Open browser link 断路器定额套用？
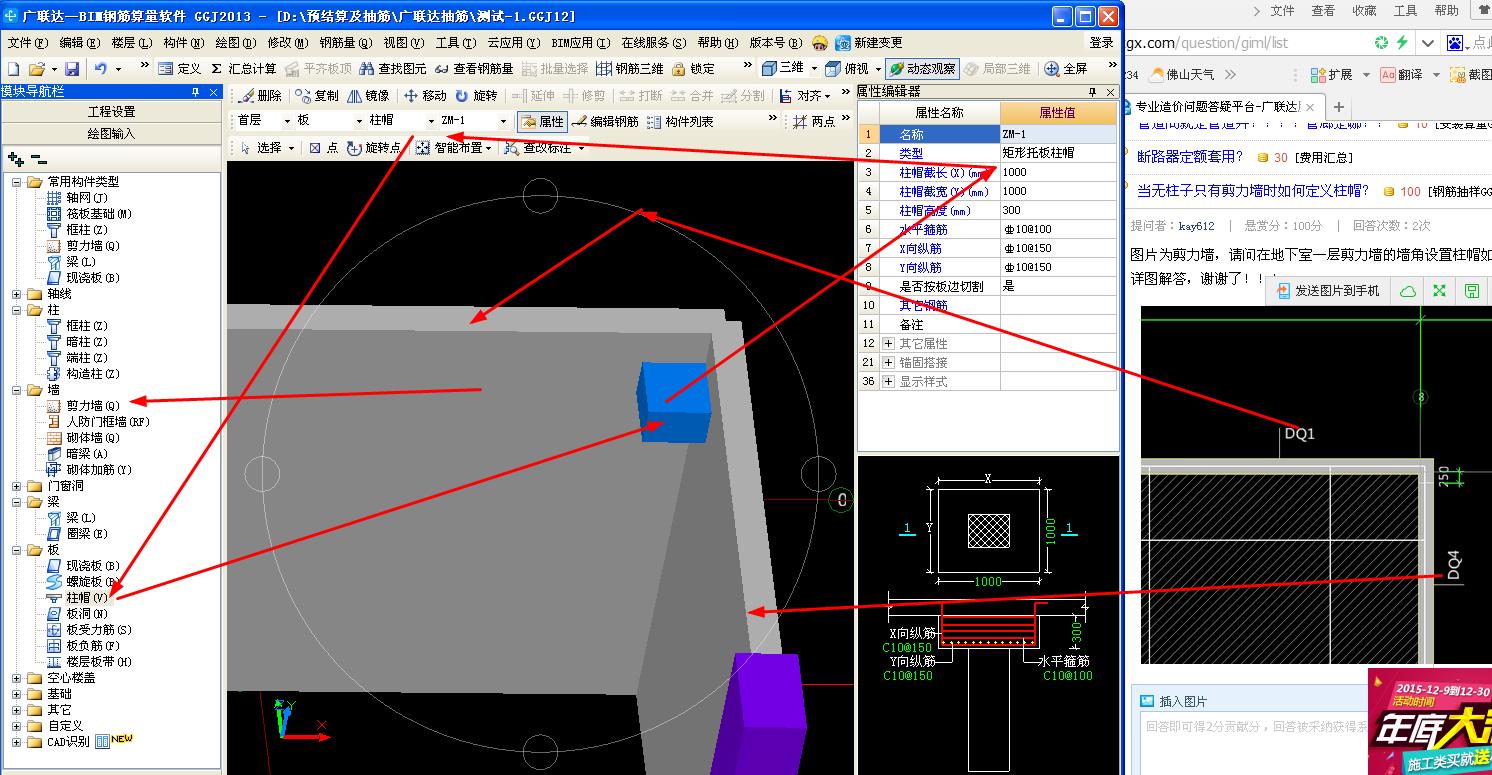1492x775 pixels. tap(1190, 157)
